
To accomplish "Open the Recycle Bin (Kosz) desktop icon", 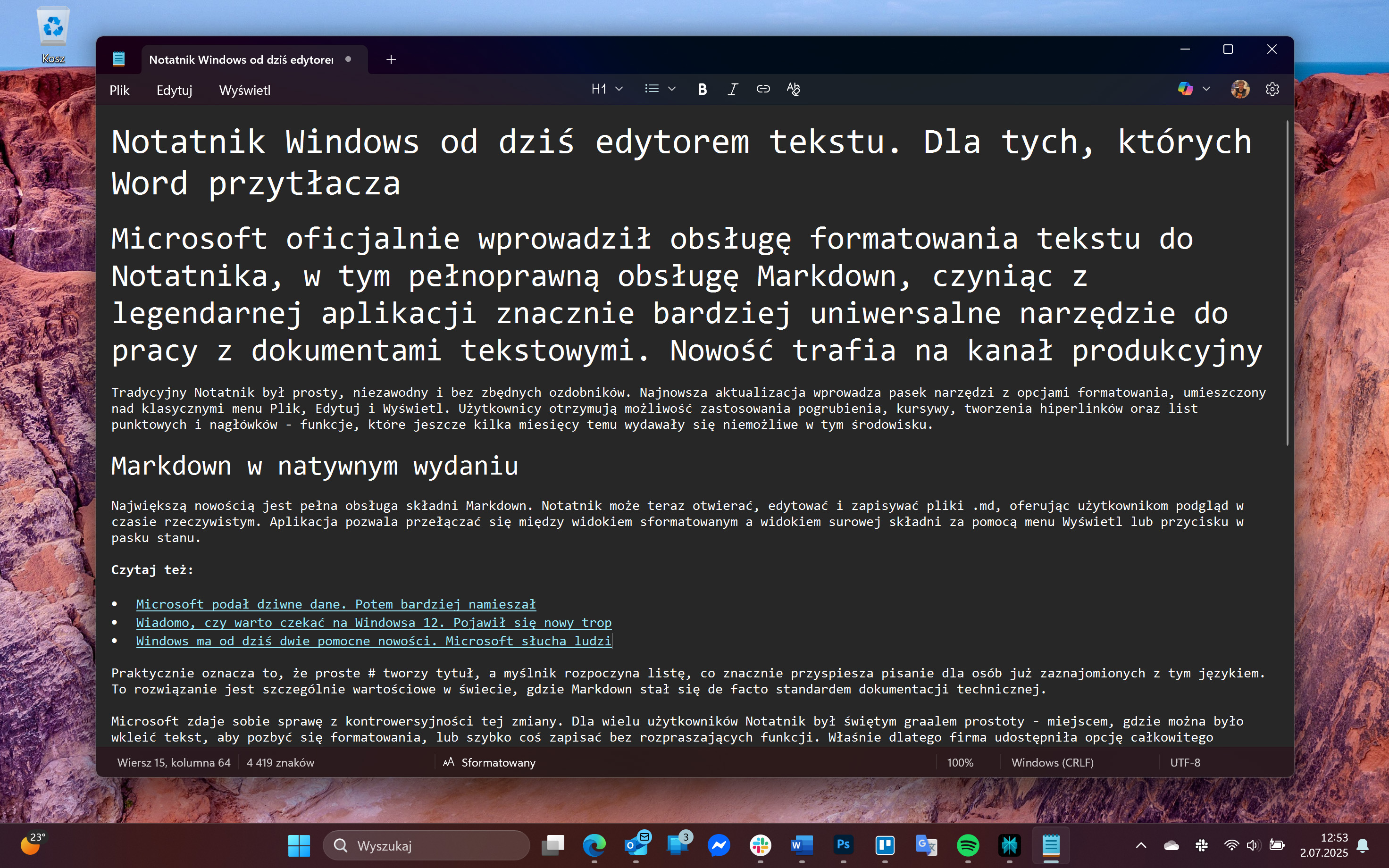I will coord(53,34).
